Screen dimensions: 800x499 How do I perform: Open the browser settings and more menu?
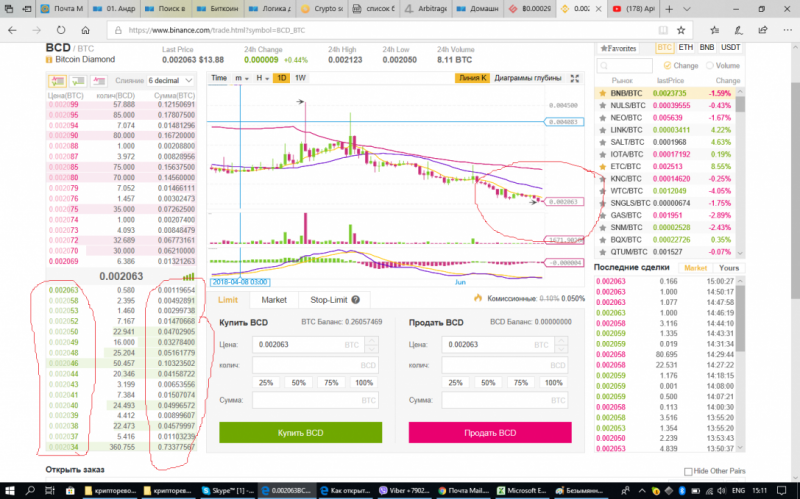tap(787, 30)
